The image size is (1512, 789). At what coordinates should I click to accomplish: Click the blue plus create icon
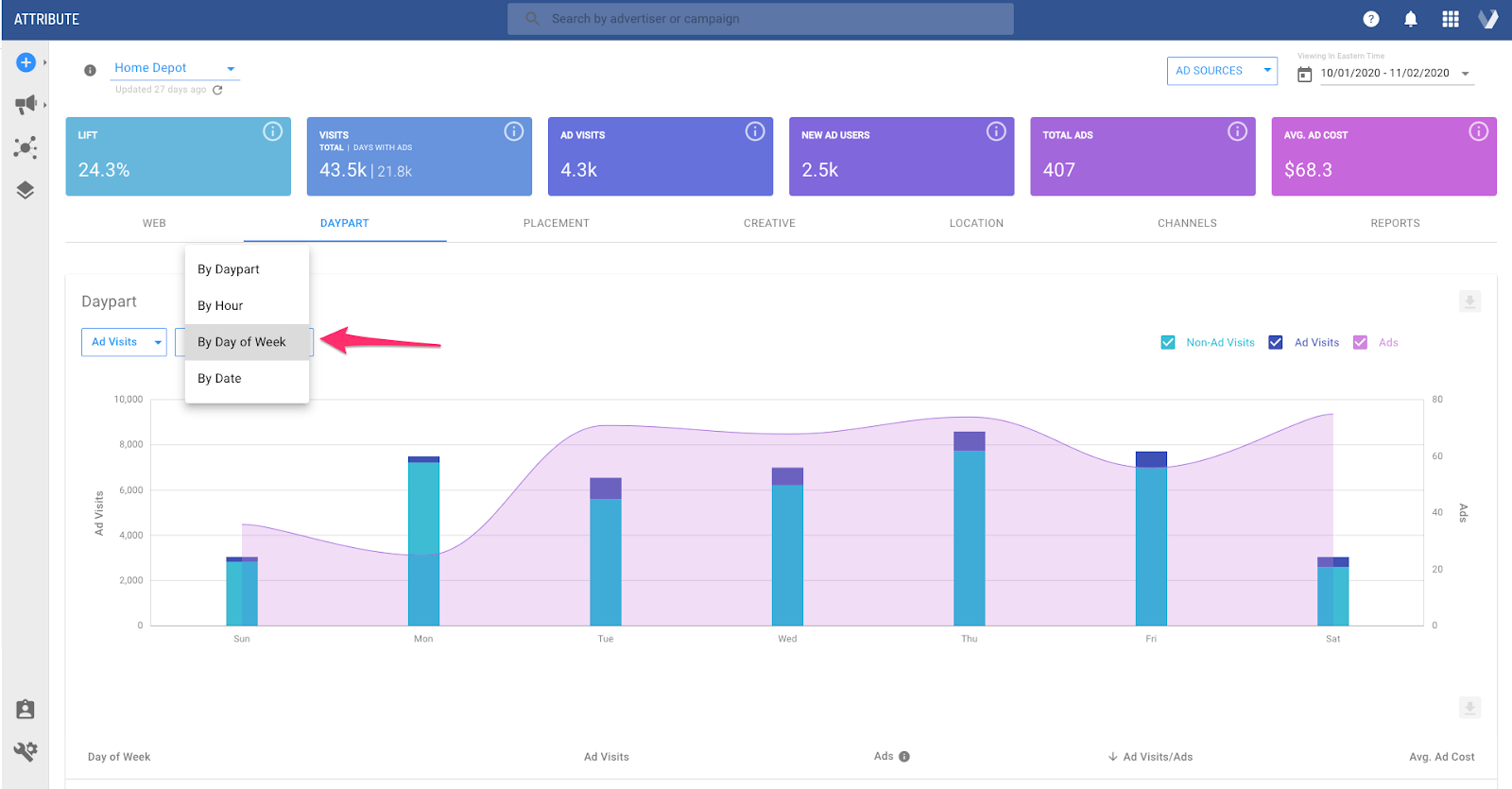[x=26, y=62]
